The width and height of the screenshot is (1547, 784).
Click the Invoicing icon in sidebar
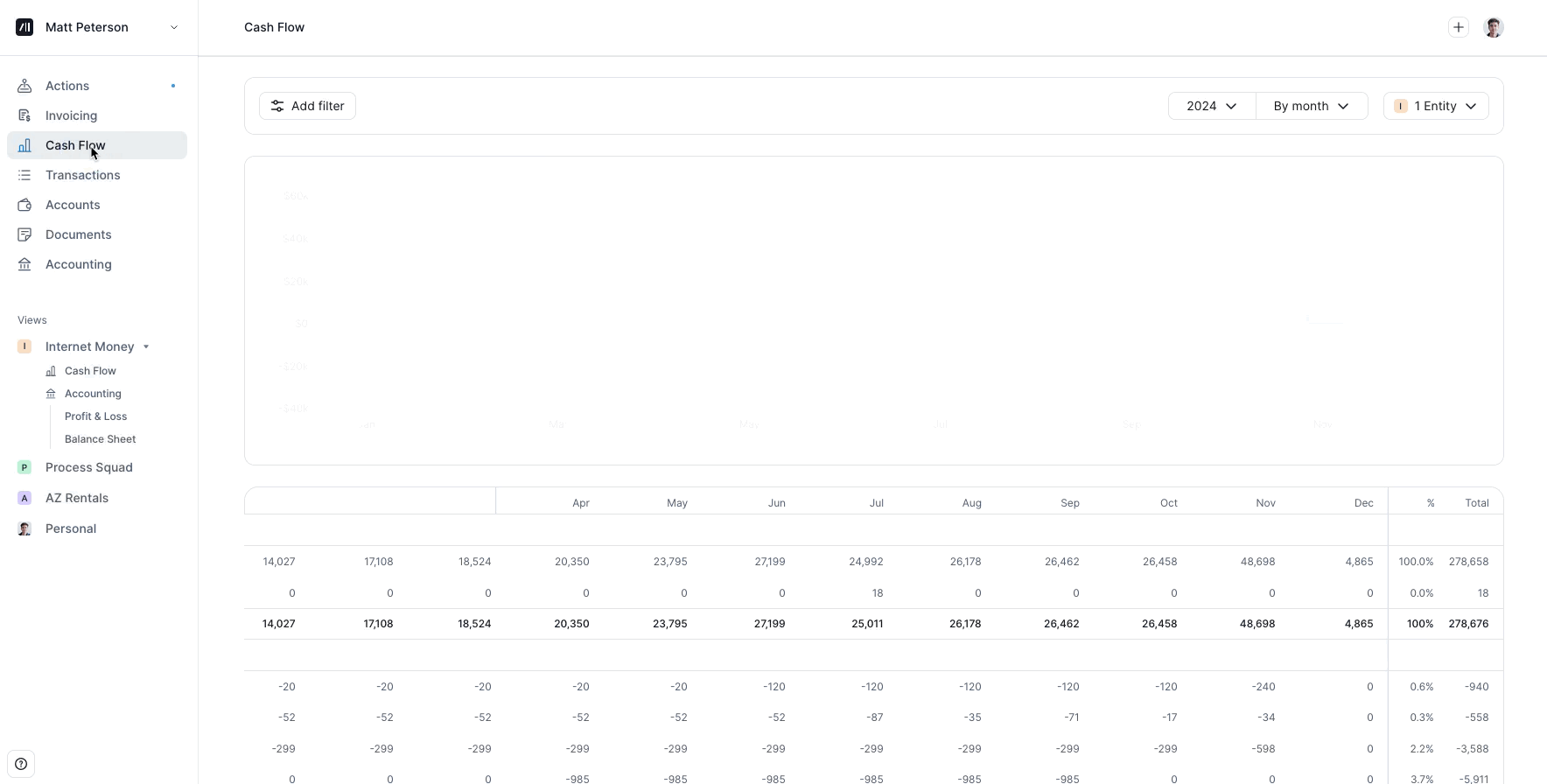(24, 115)
